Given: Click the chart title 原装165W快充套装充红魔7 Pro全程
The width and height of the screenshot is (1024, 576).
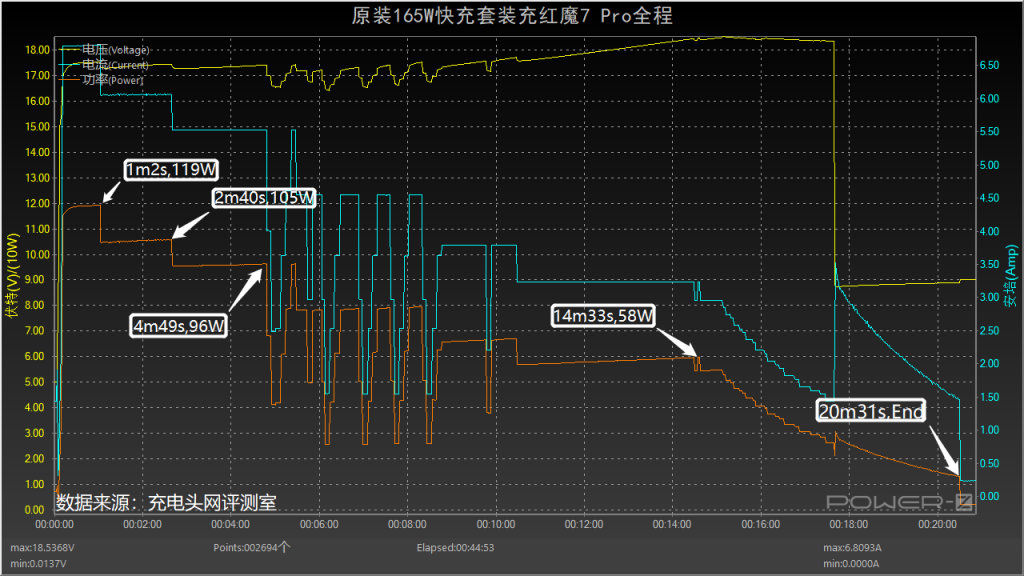Looking at the screenshot, I should 512,16.
